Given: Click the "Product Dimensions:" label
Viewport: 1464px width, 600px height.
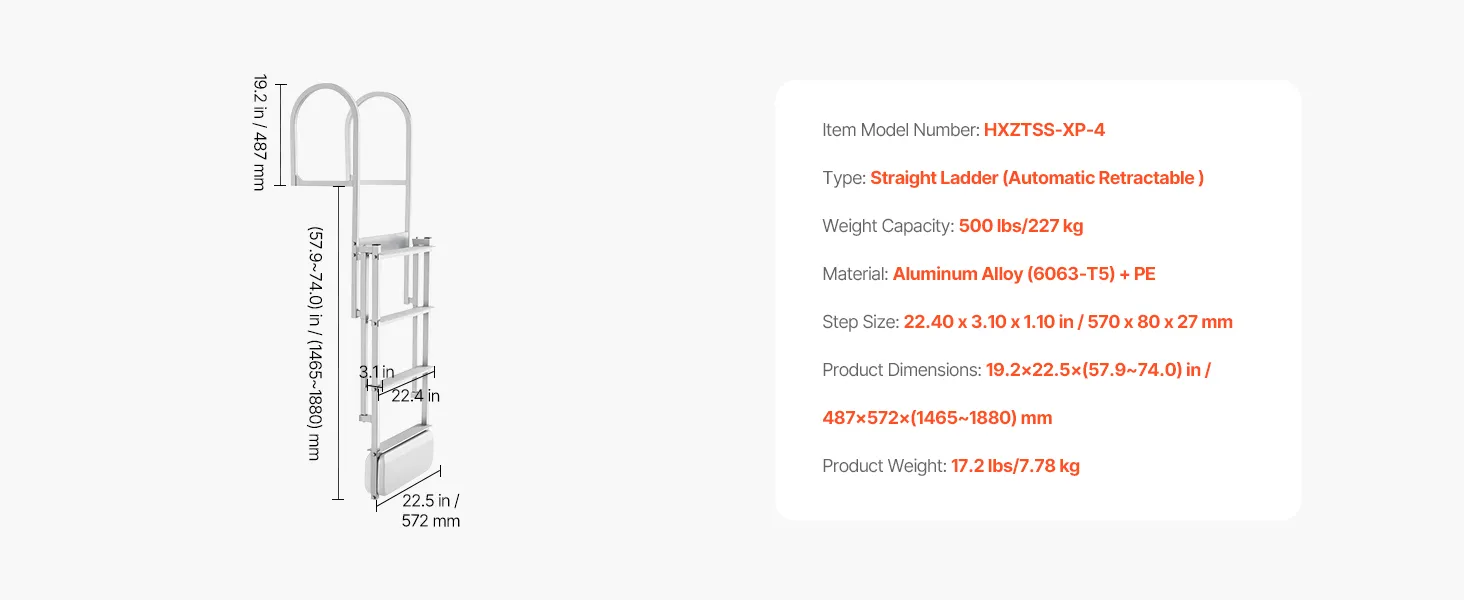Looking at the screenshot, I should tap(901, 370).
